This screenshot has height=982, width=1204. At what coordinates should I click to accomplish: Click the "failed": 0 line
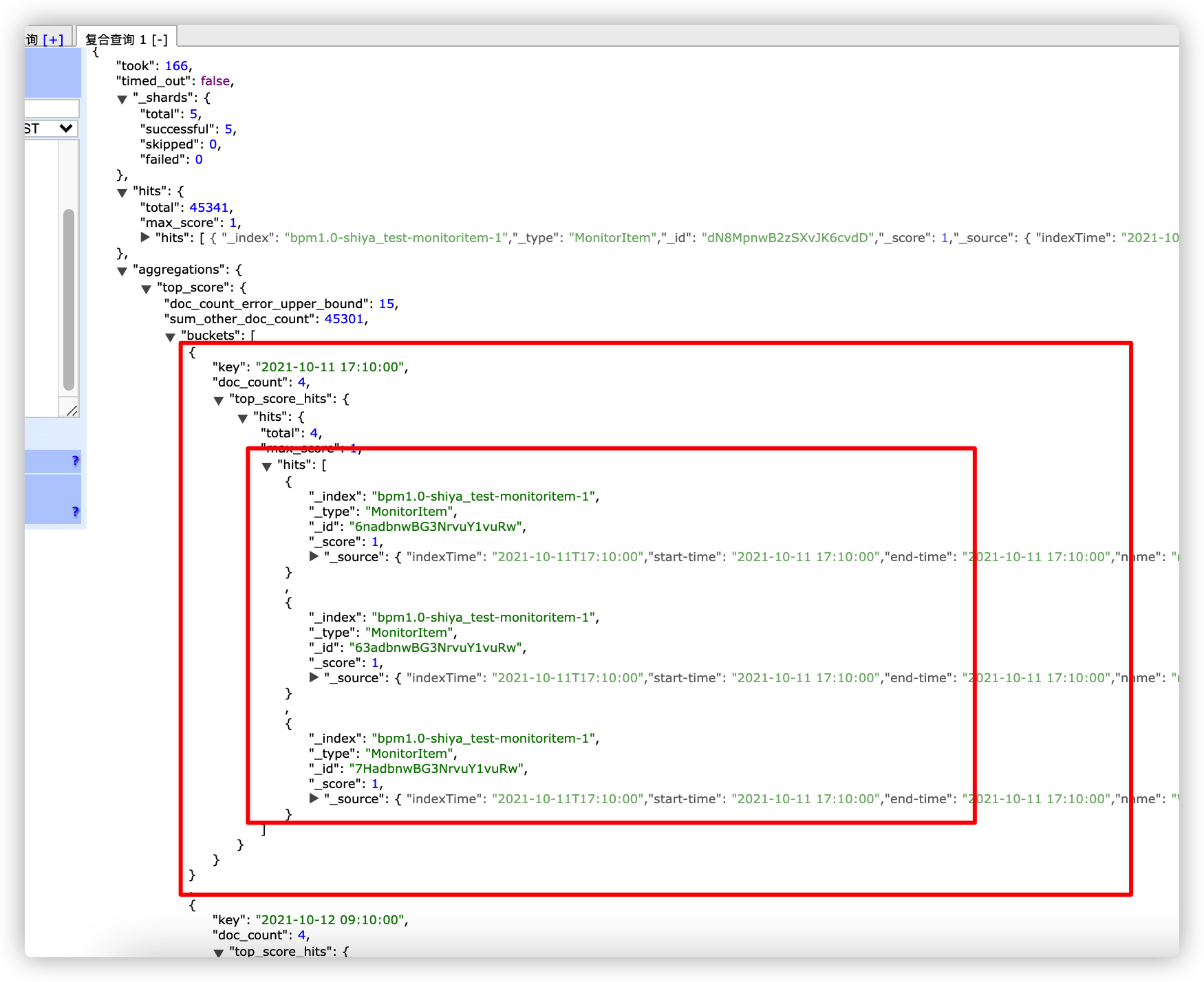(x=171, y=160)
